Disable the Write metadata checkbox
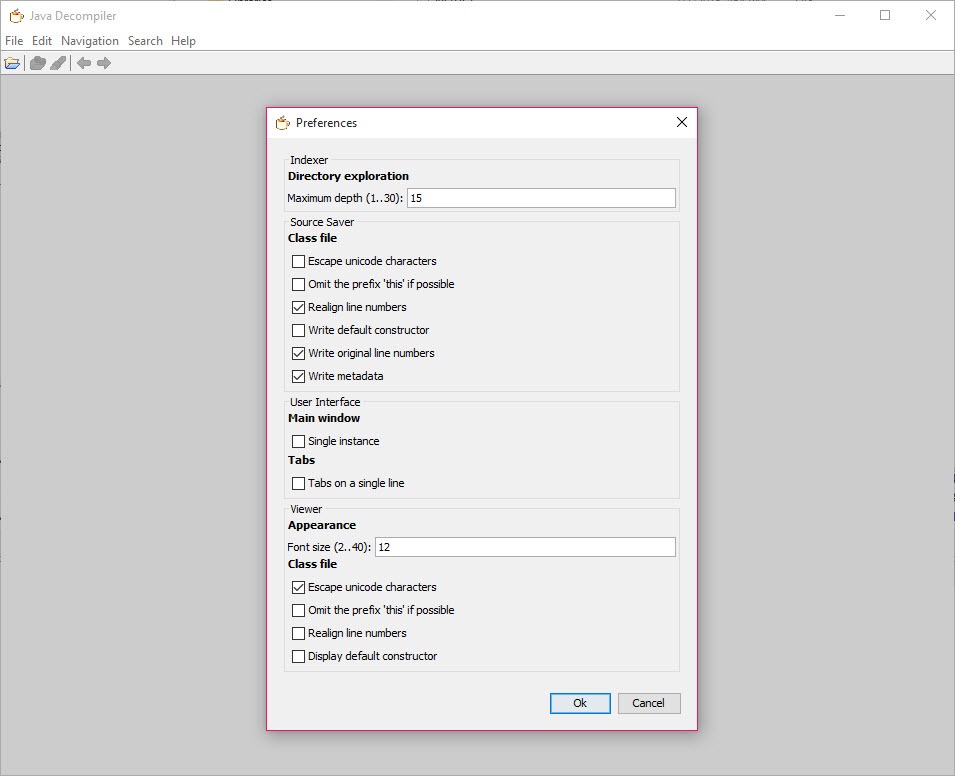This screenshot has height=776, width=955. (298, 376)
